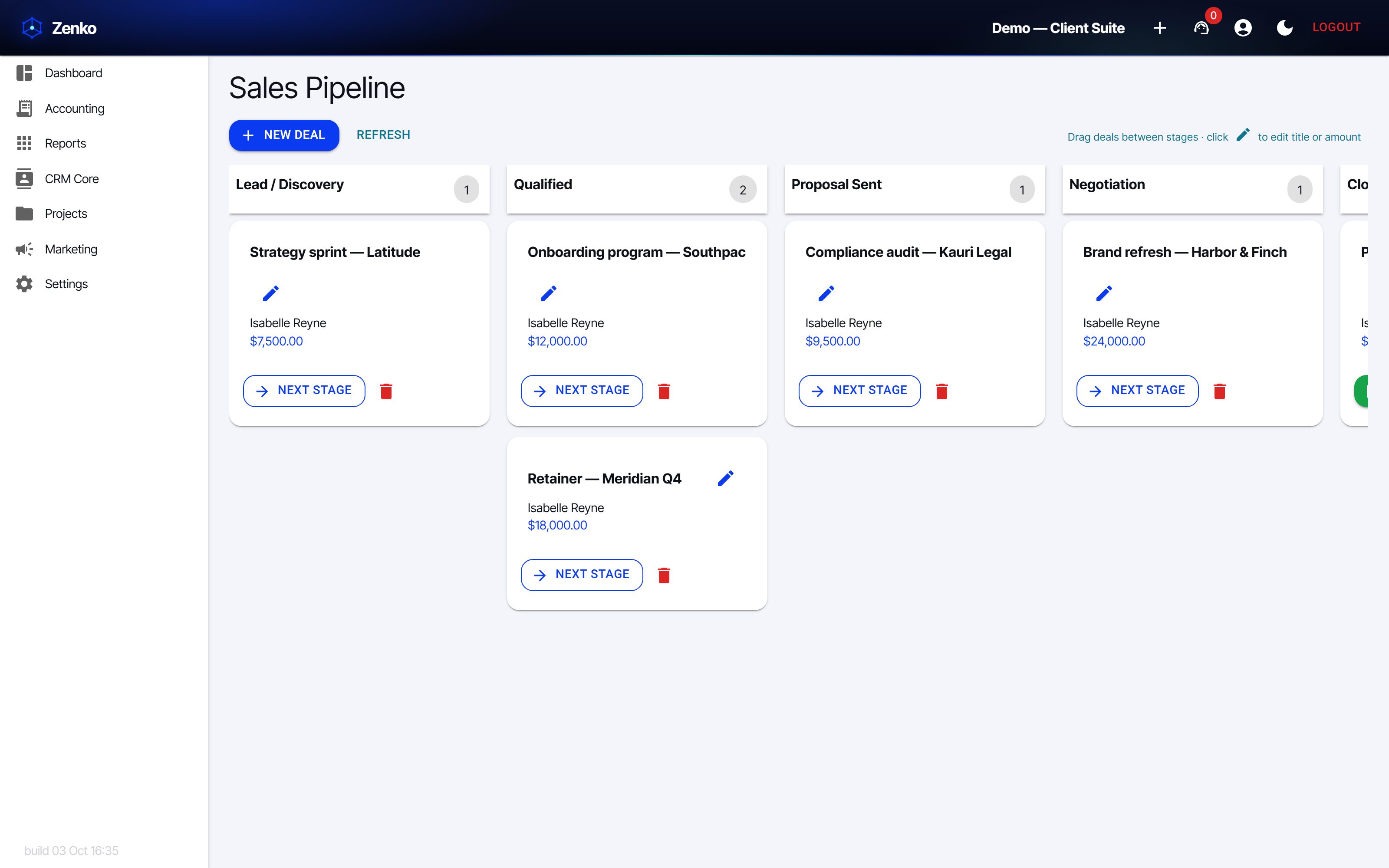1389x868 pixels.
Task: Advance Onboarding program deal to next stage
Action: click(582, 391)
